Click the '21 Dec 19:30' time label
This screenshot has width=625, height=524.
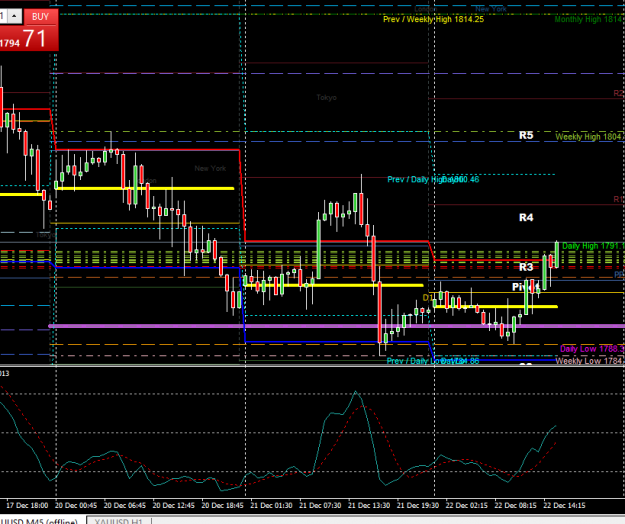418,506
